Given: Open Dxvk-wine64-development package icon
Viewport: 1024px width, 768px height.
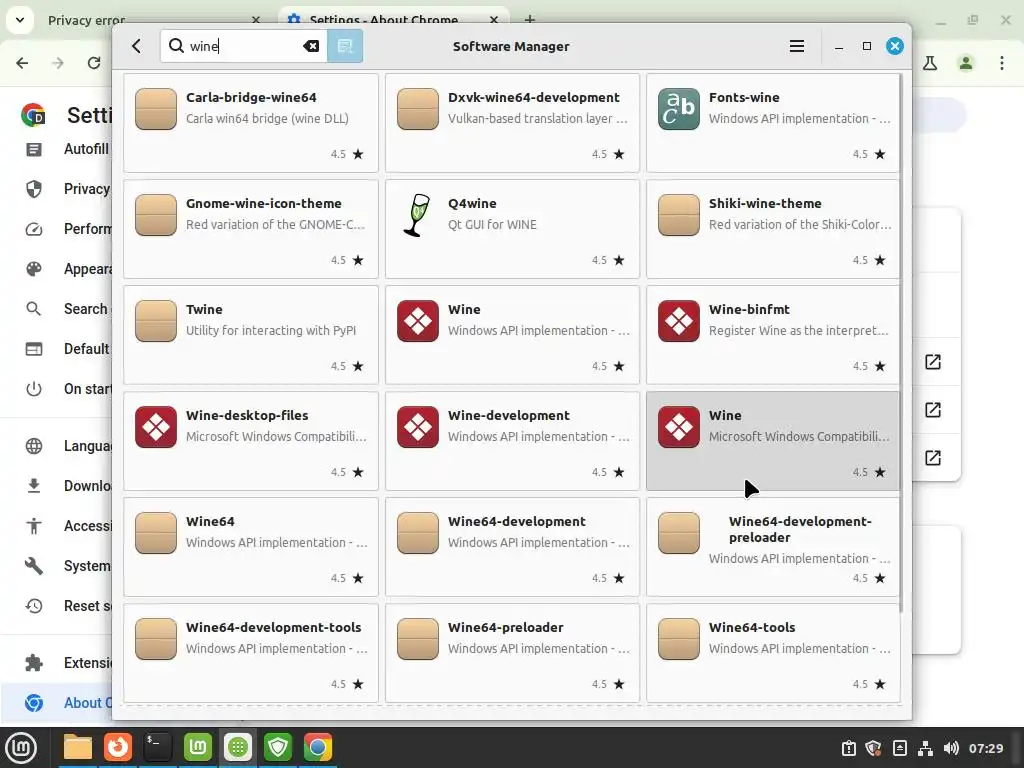Looking at the screenshot, I should [x=418, y=109].
